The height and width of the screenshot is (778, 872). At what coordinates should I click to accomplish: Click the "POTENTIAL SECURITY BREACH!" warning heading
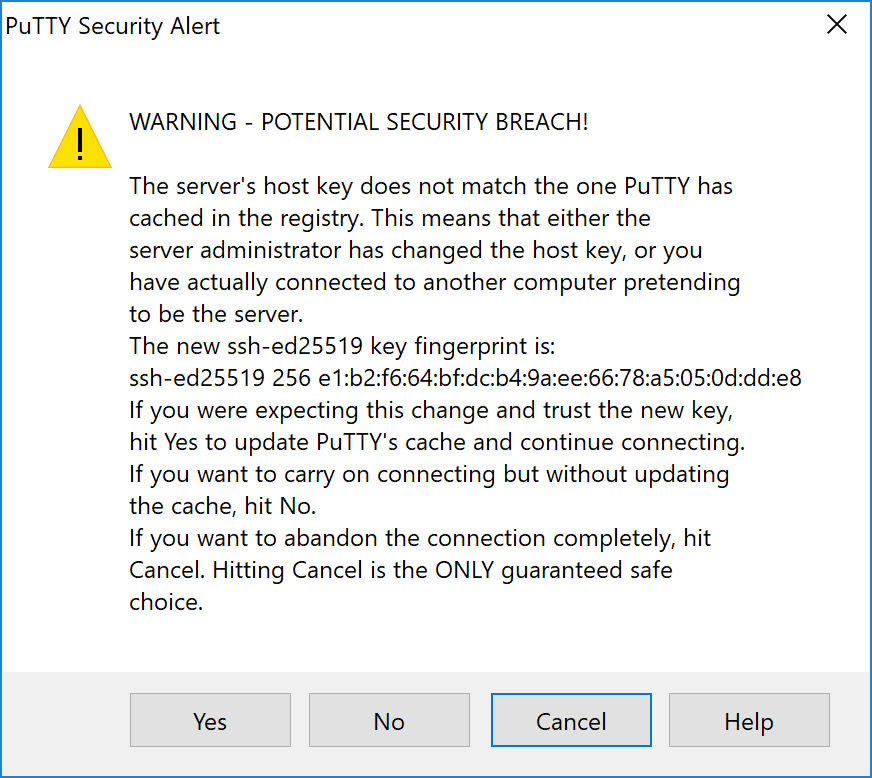tap(359, 122)
